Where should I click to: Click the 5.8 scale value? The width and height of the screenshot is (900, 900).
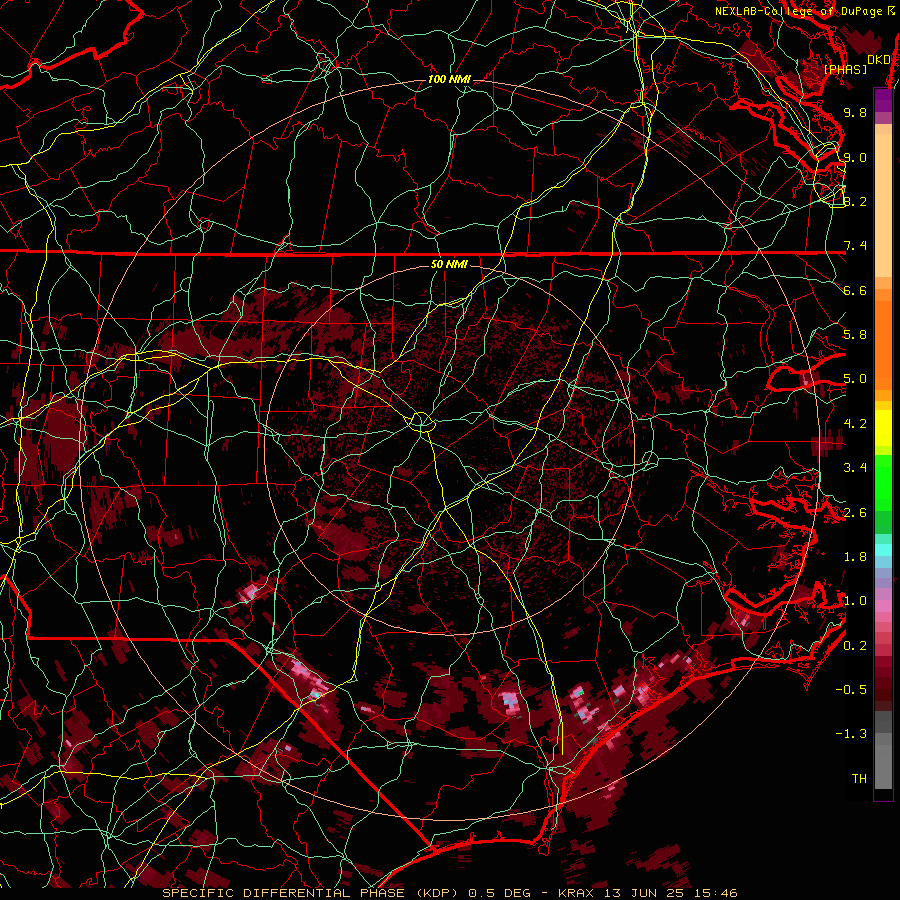coord(855,335)
